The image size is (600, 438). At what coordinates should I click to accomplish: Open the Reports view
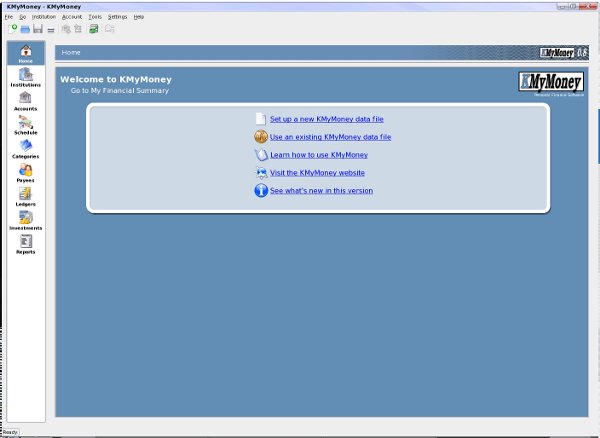(26, 244)
